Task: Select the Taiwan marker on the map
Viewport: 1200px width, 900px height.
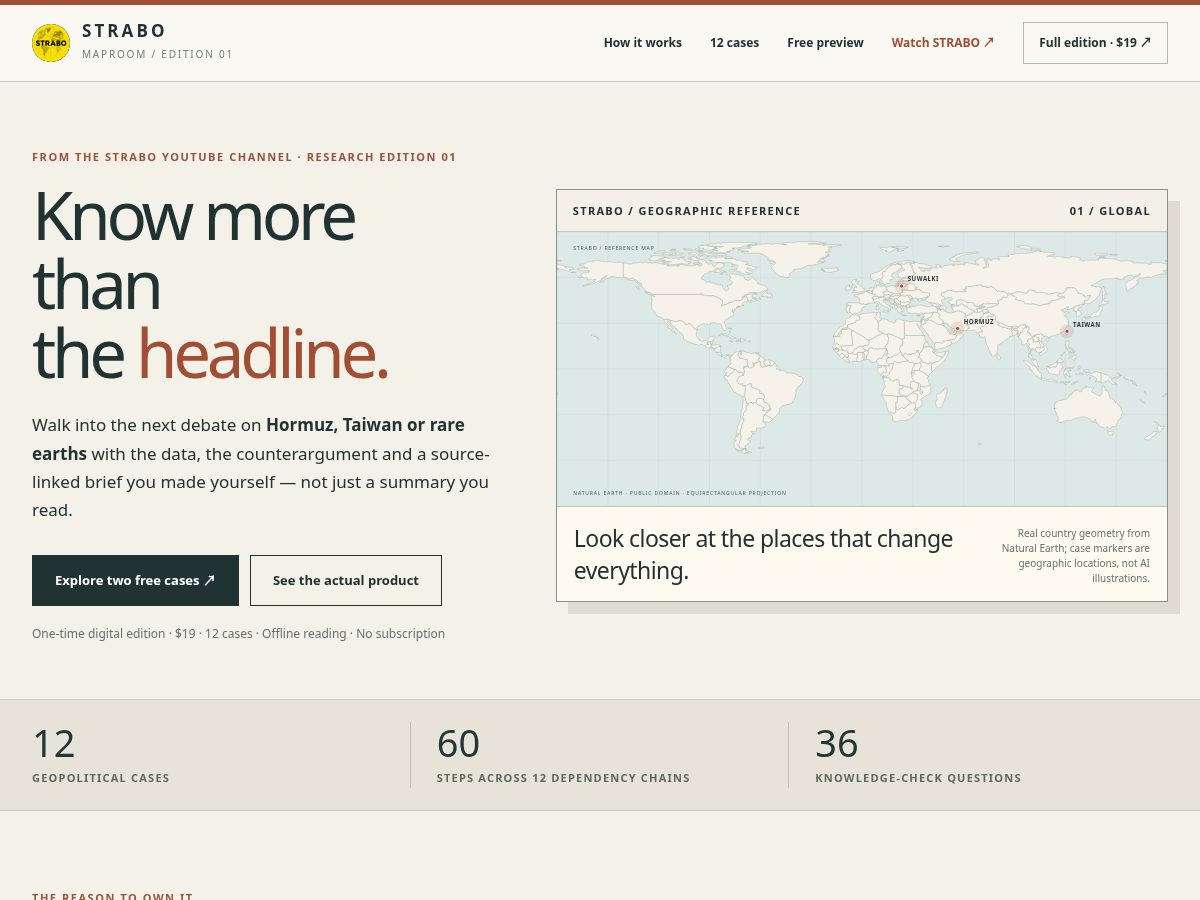Action: pyautogui.click(x=1067, y=331)
